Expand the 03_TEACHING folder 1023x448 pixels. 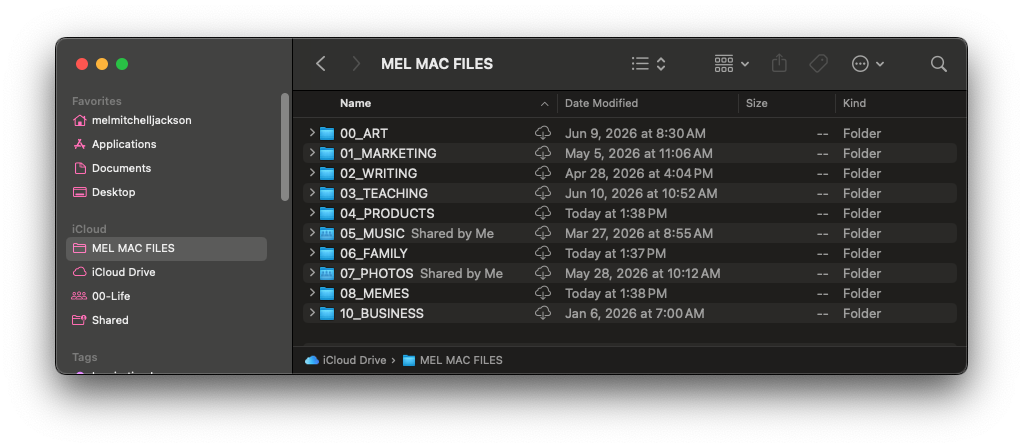coord(312,193)
